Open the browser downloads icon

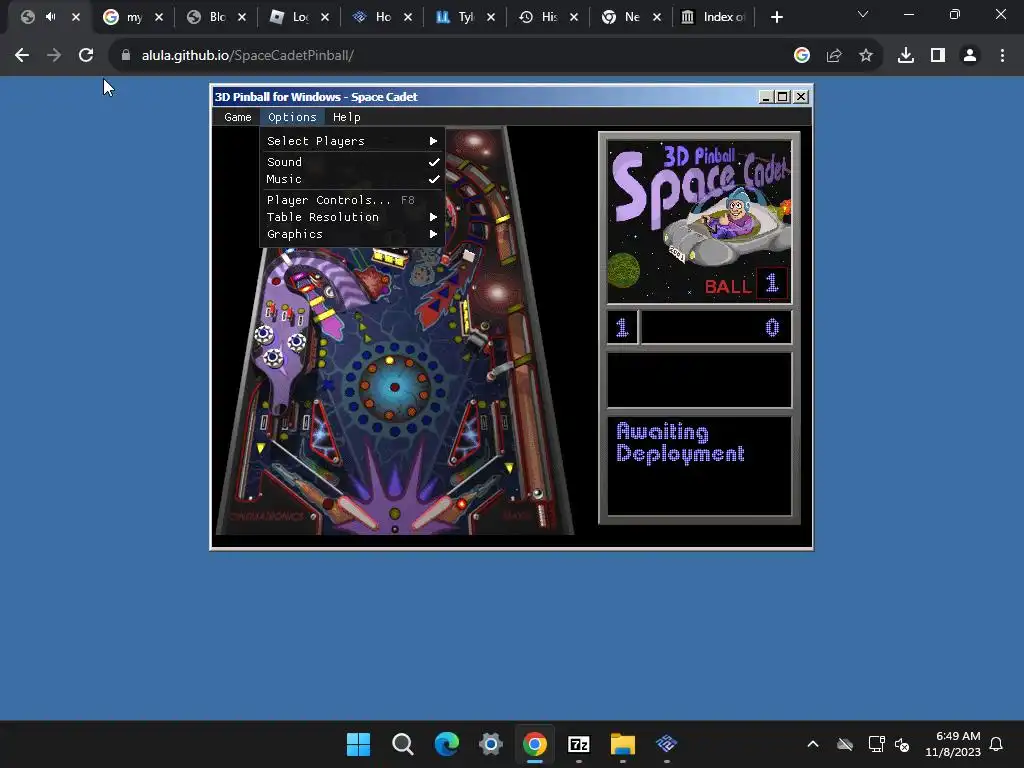[906, 56]
